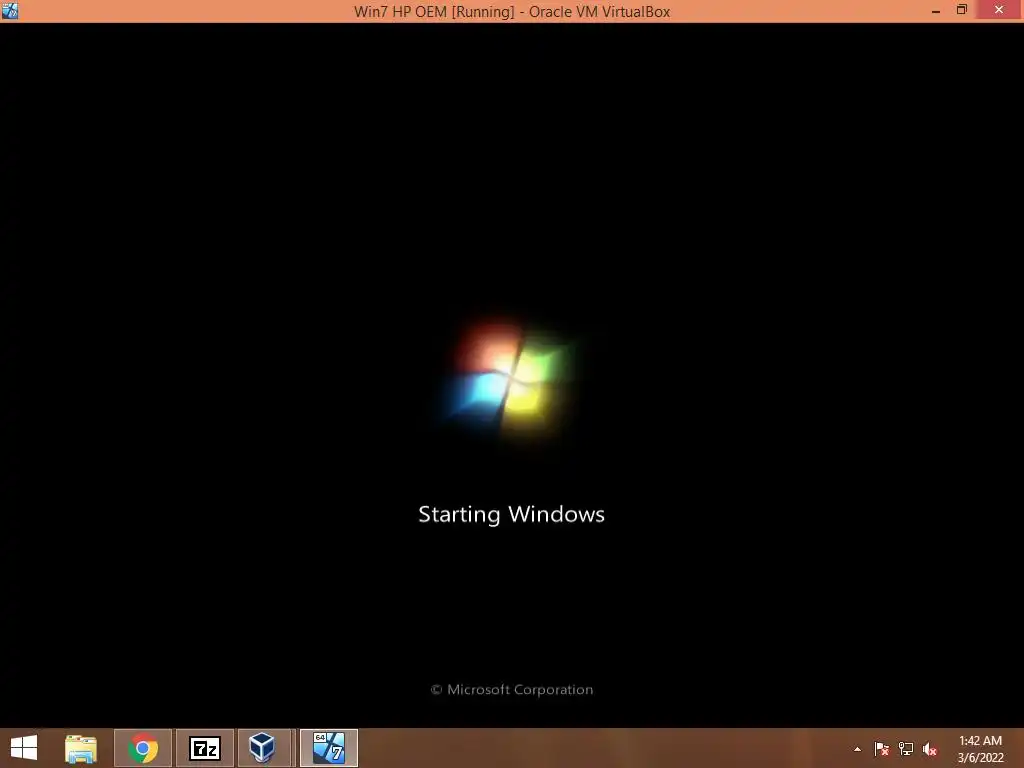Open File Explorer from taskbar
1024x768 pixels.
pyautogui.click(x=81, y=748)
